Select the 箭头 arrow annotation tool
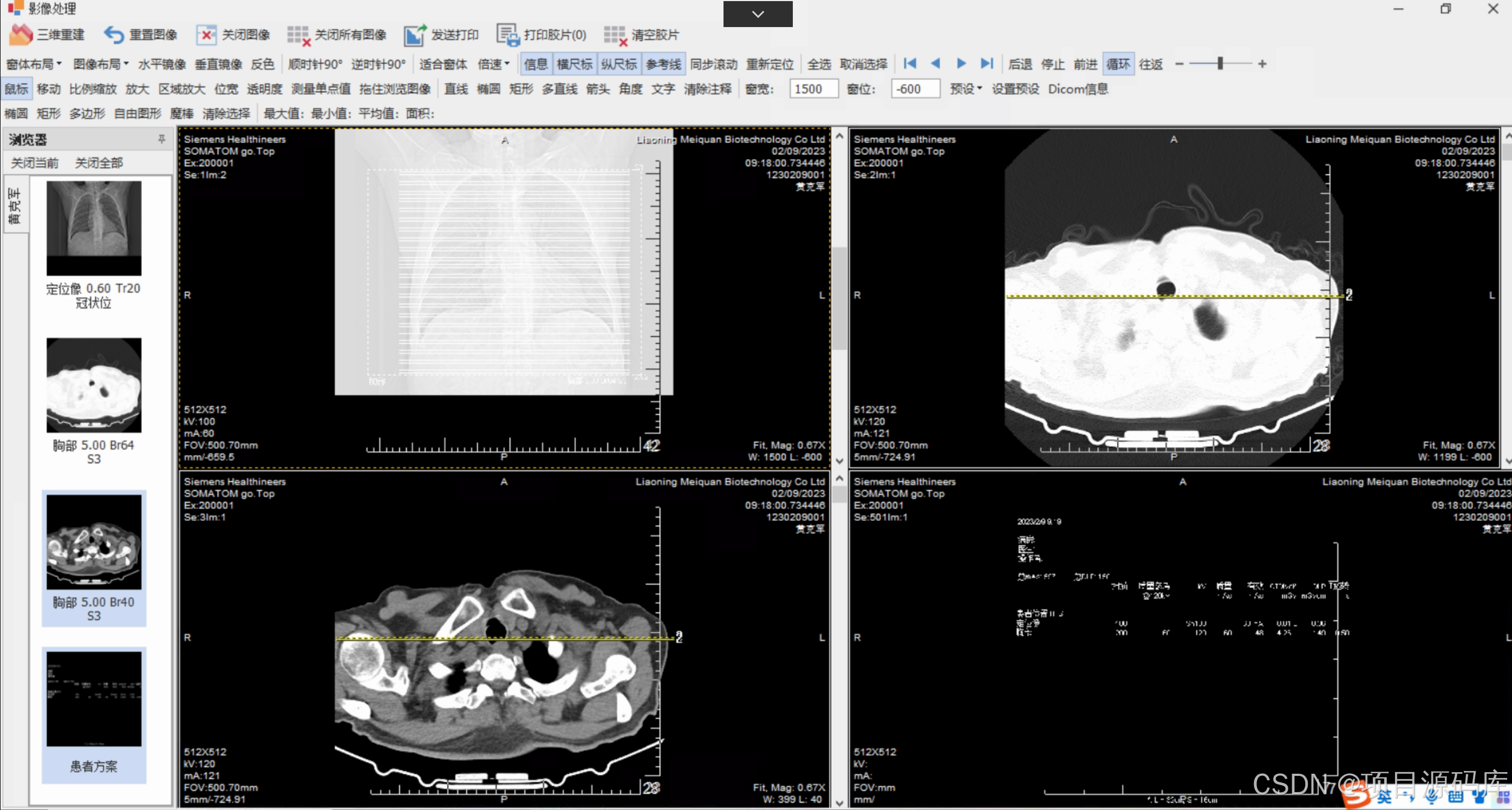The height and width of the screenshot is (810, 1512). coord(597,89)
